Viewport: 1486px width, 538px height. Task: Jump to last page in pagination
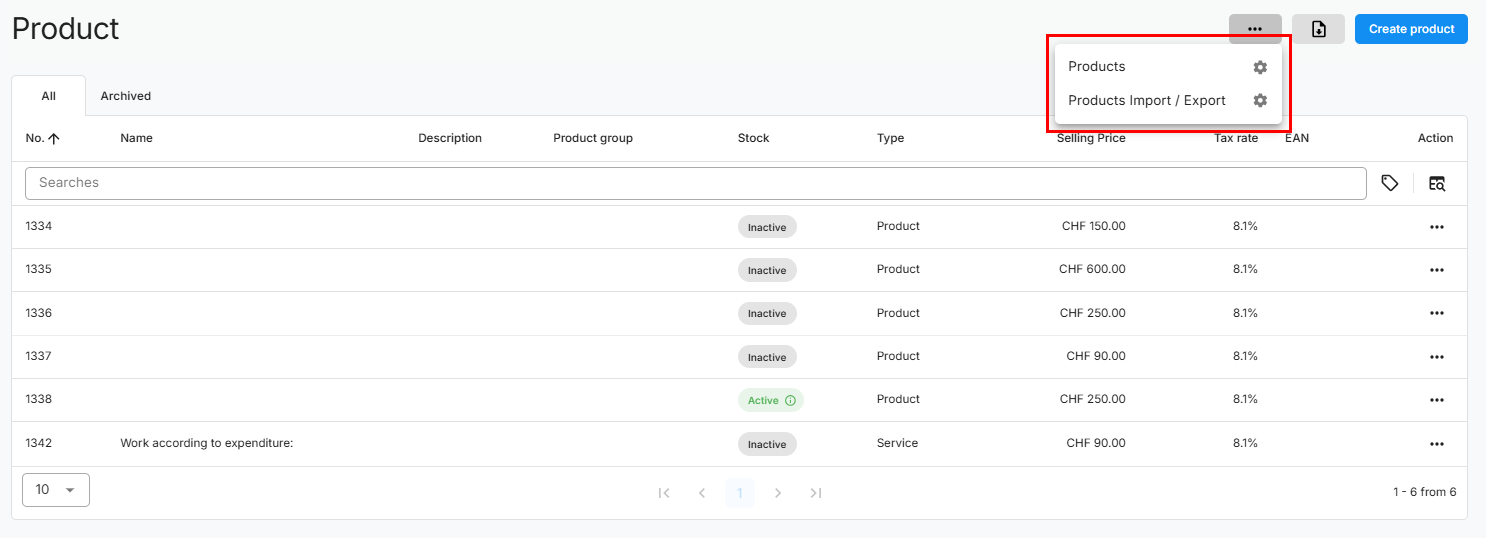(816, 492)
